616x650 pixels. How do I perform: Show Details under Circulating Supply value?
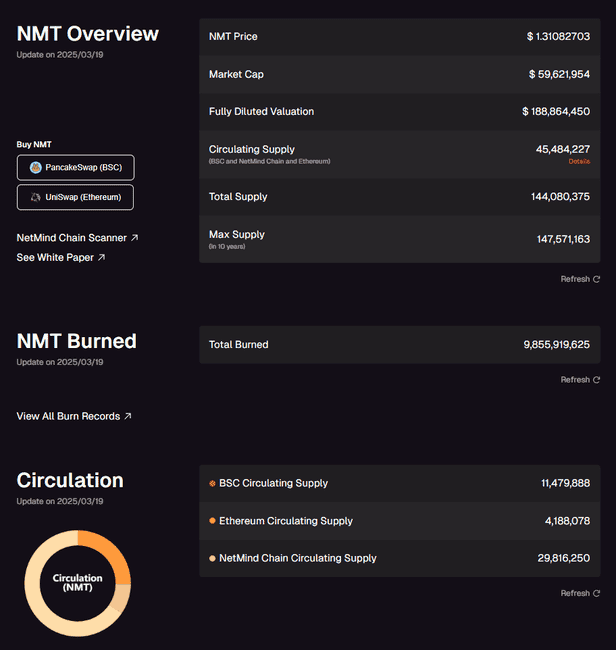click(x=579, y=161)
